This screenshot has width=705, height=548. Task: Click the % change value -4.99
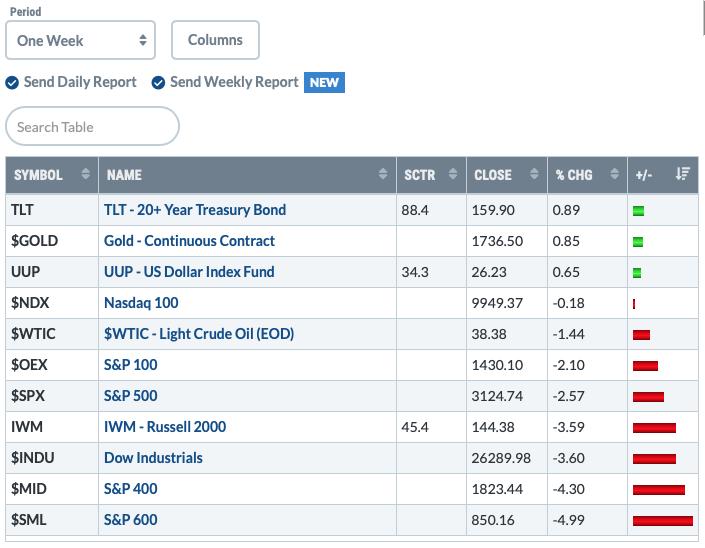[568, 520]
